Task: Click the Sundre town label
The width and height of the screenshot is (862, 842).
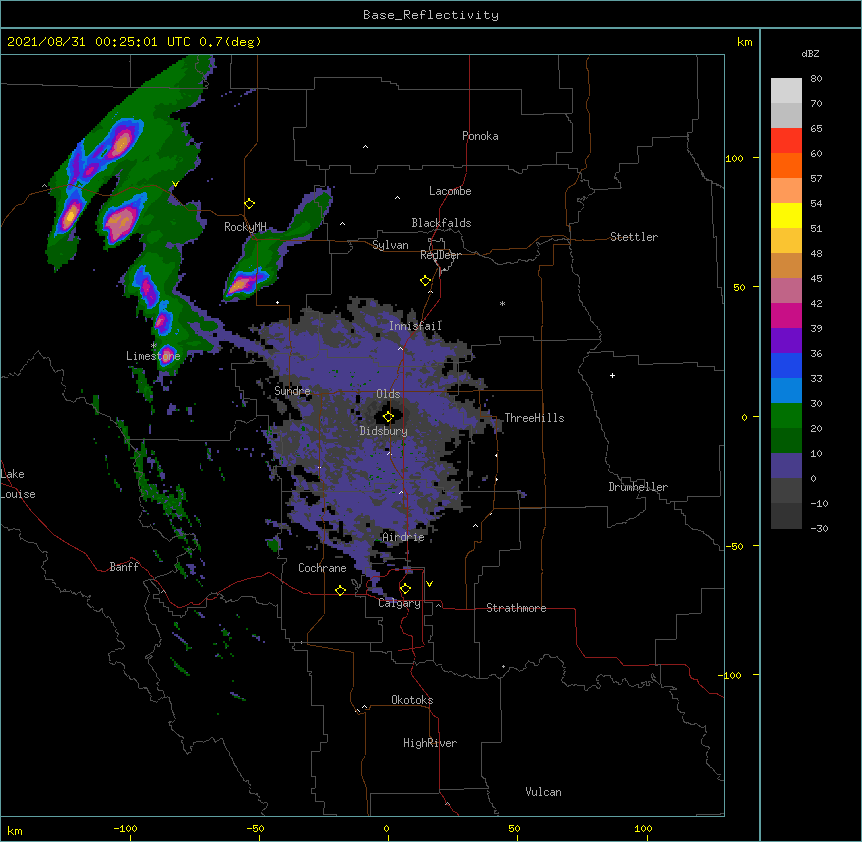Action: 292,391
